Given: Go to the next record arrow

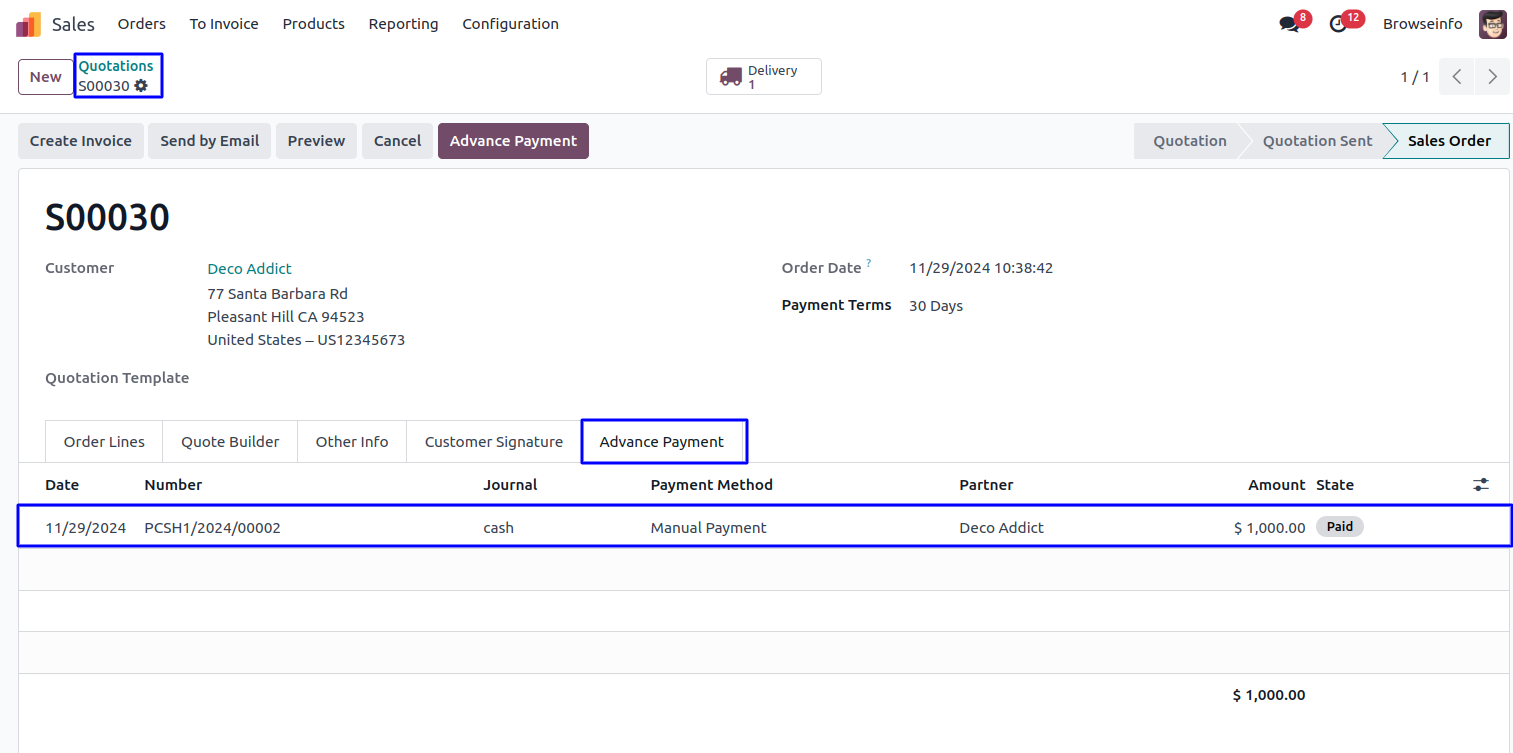Looking at the screenshot, I should [x=1492, y=77].
